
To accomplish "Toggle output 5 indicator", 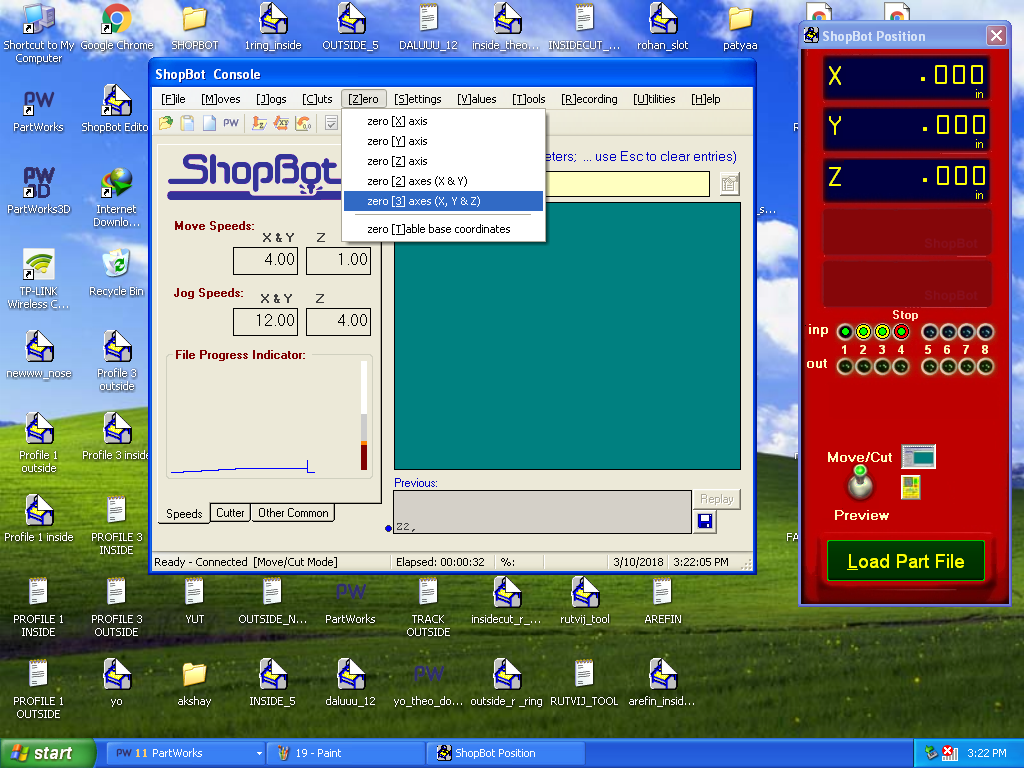I will (929, 367).
